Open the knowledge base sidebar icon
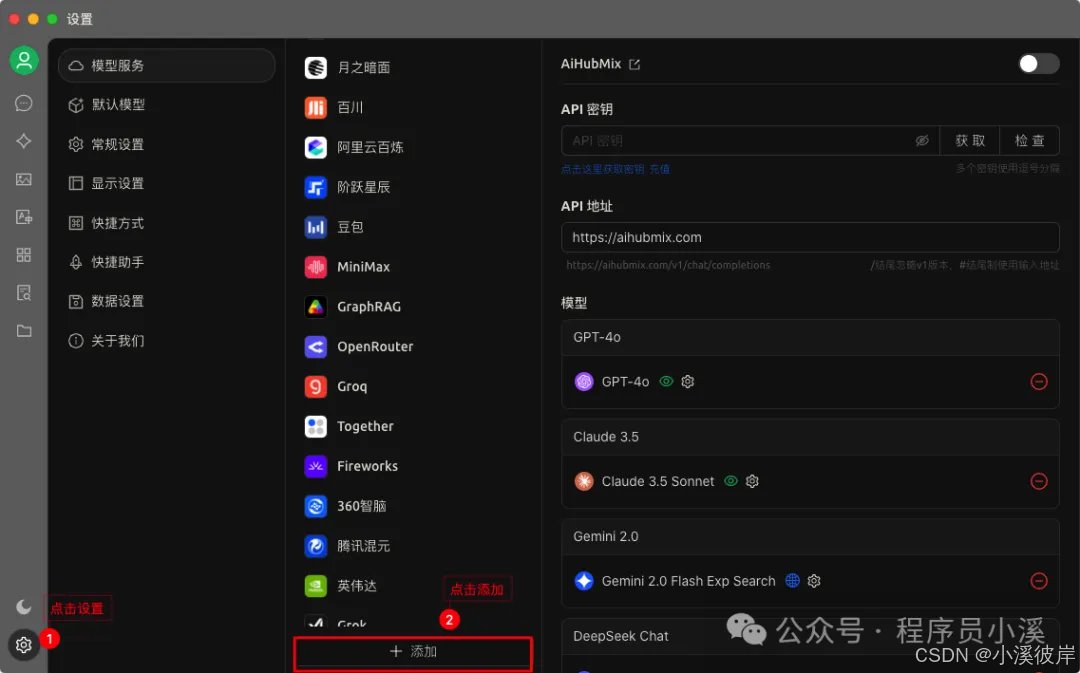Image resolution: width=1080 pixels, height=673 pixels. (23, 293)
